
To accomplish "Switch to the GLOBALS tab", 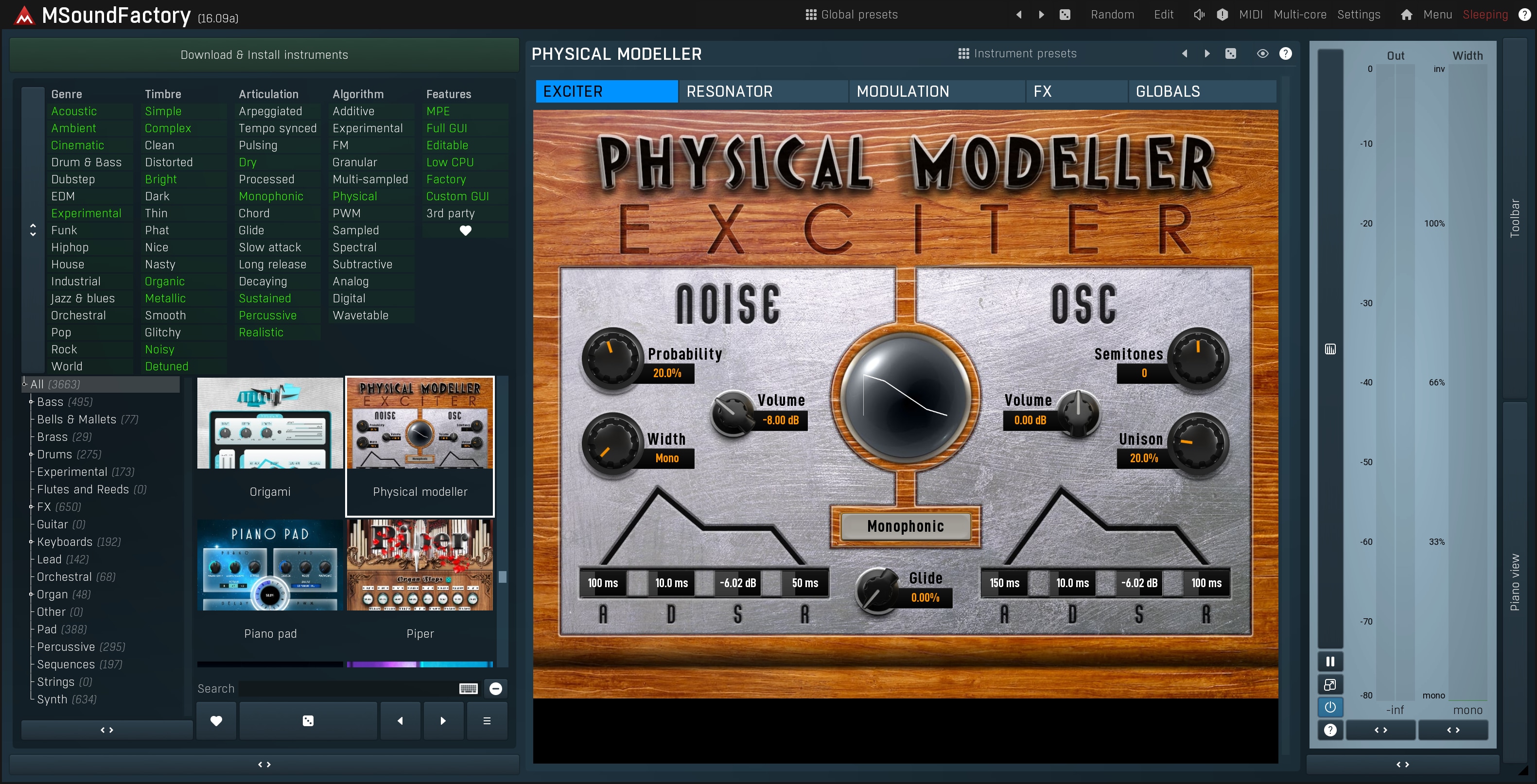I will [1202, 91].
